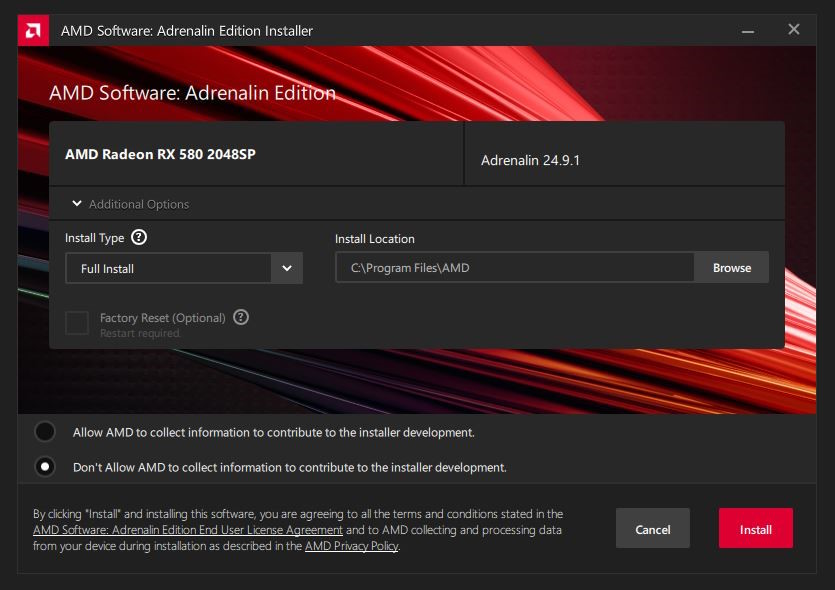
Task: Start install with red Install button
Action: tap(756, 528)
